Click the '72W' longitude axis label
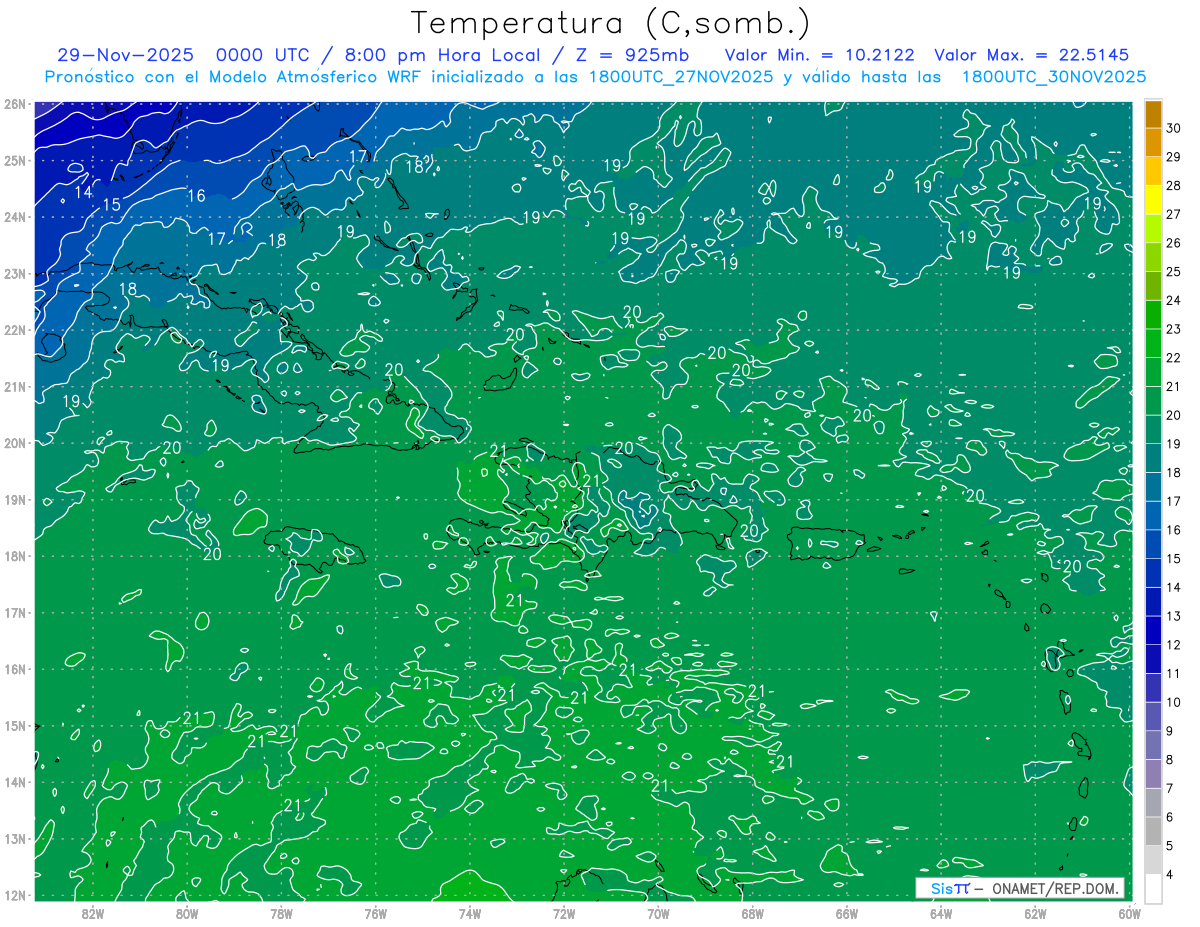 564,913
